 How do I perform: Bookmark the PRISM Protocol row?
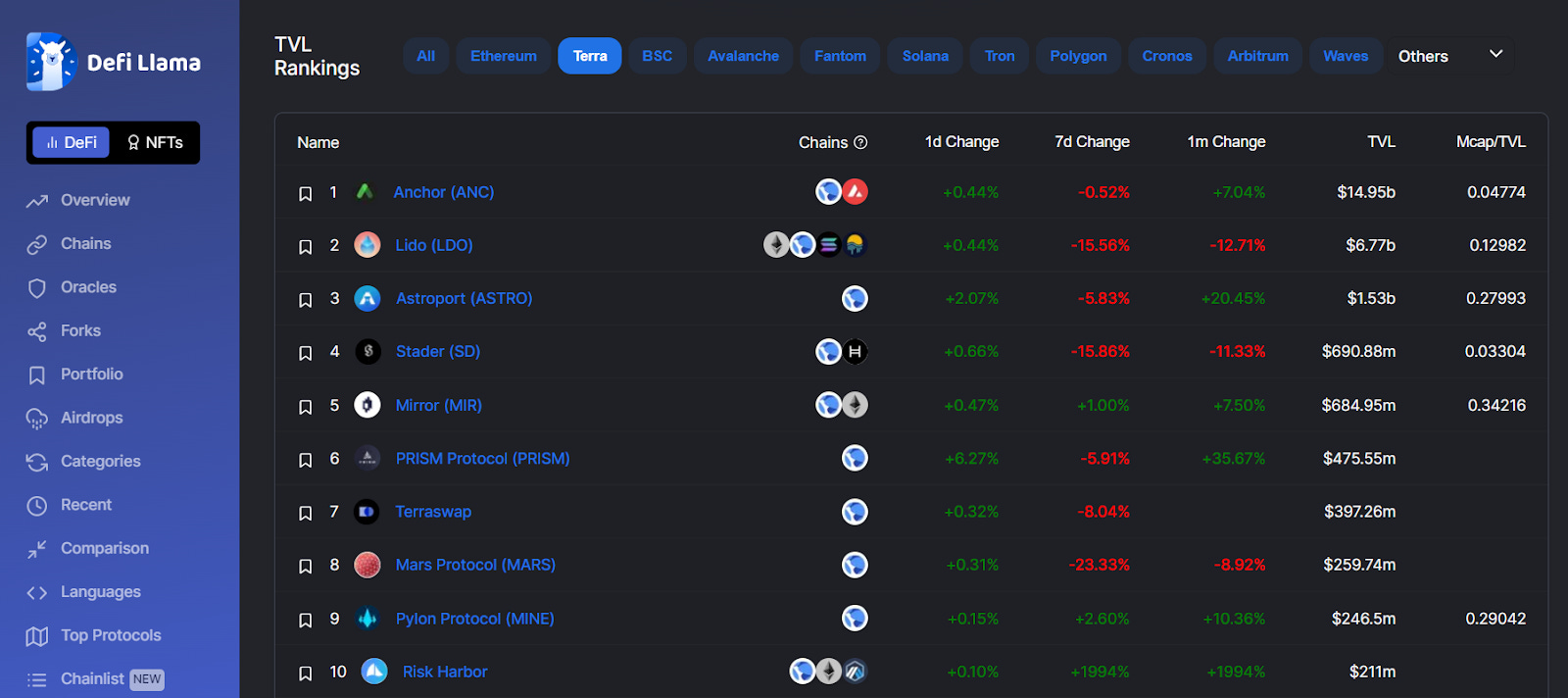click(x=306, y=460)
